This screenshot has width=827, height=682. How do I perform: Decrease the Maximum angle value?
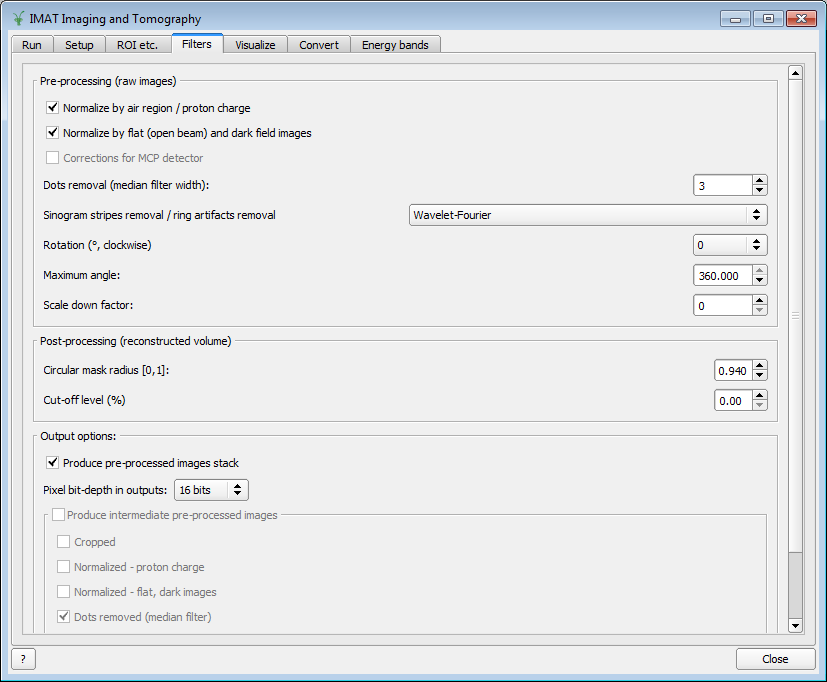coord(759,280)
